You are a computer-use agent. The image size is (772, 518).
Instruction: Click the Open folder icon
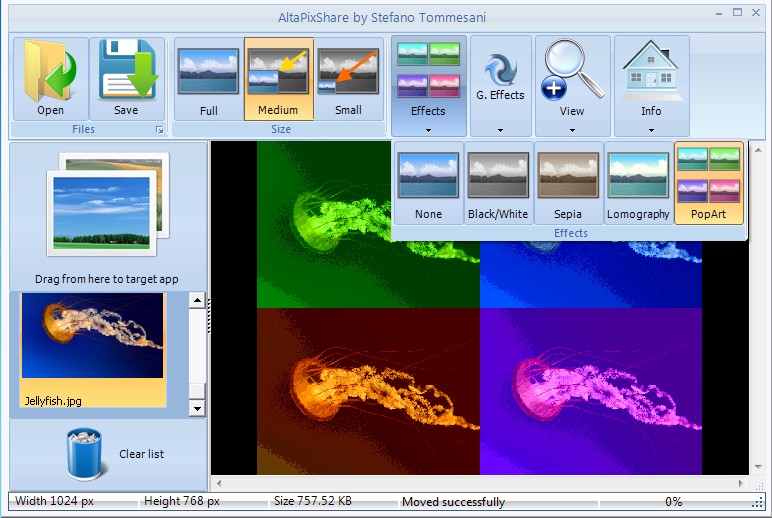click(x=50, y=70)
